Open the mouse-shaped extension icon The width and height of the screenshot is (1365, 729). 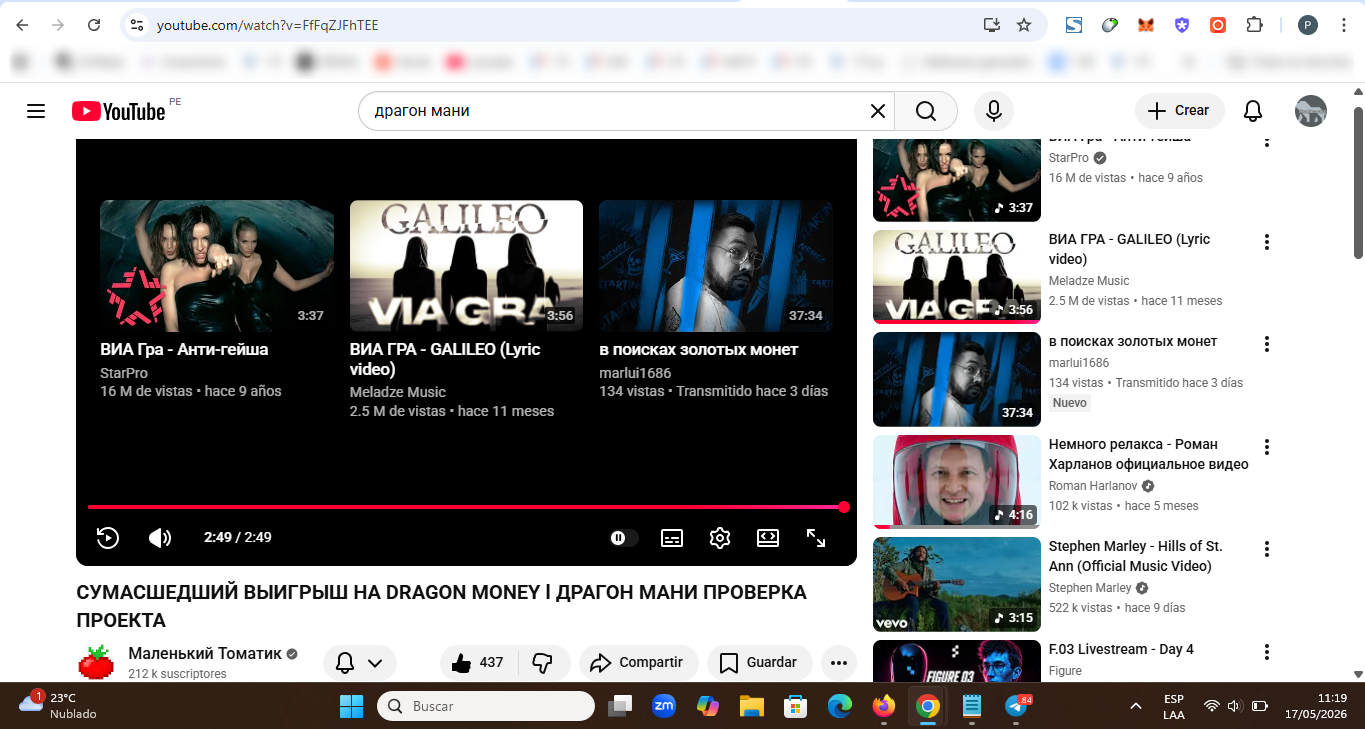point(1110,25)
